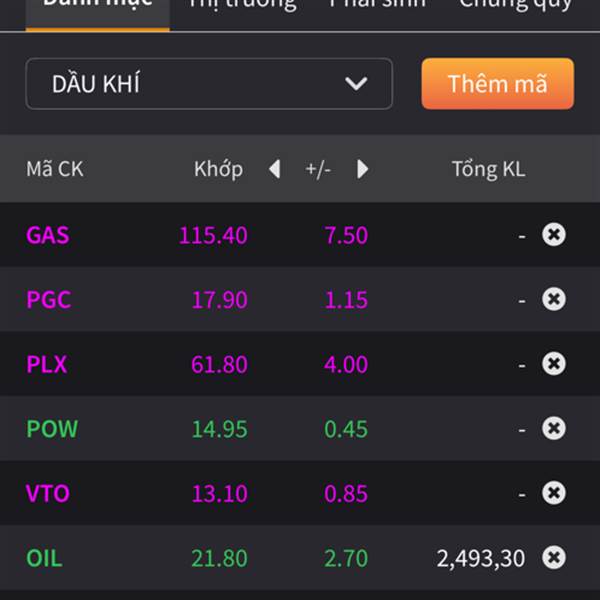Click the Tổng KL column header
The image size is (600, 600).
(x=488, y=169)
